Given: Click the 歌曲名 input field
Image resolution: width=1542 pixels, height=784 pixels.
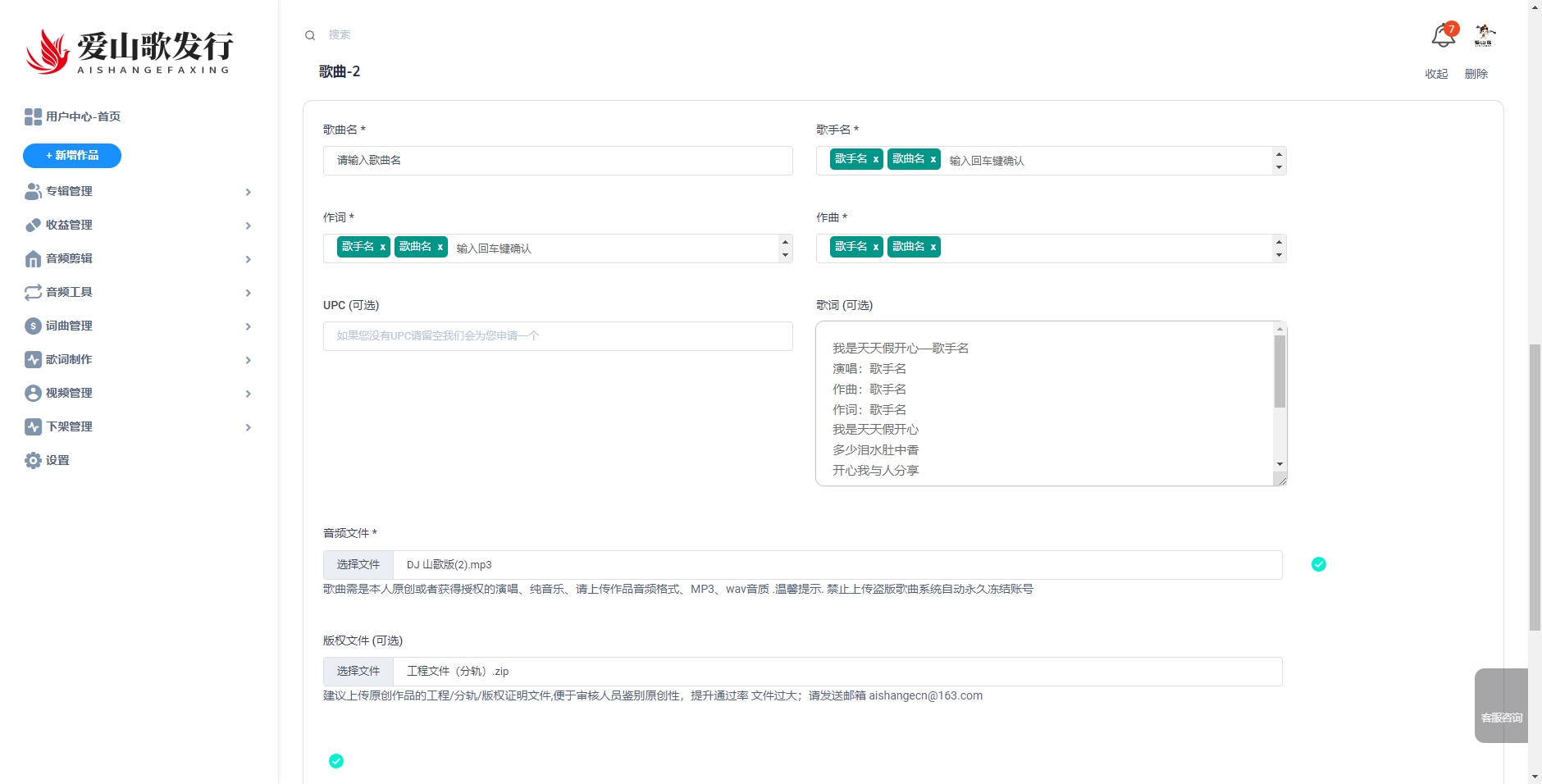Looking at the screenshot, I should 558,161.
